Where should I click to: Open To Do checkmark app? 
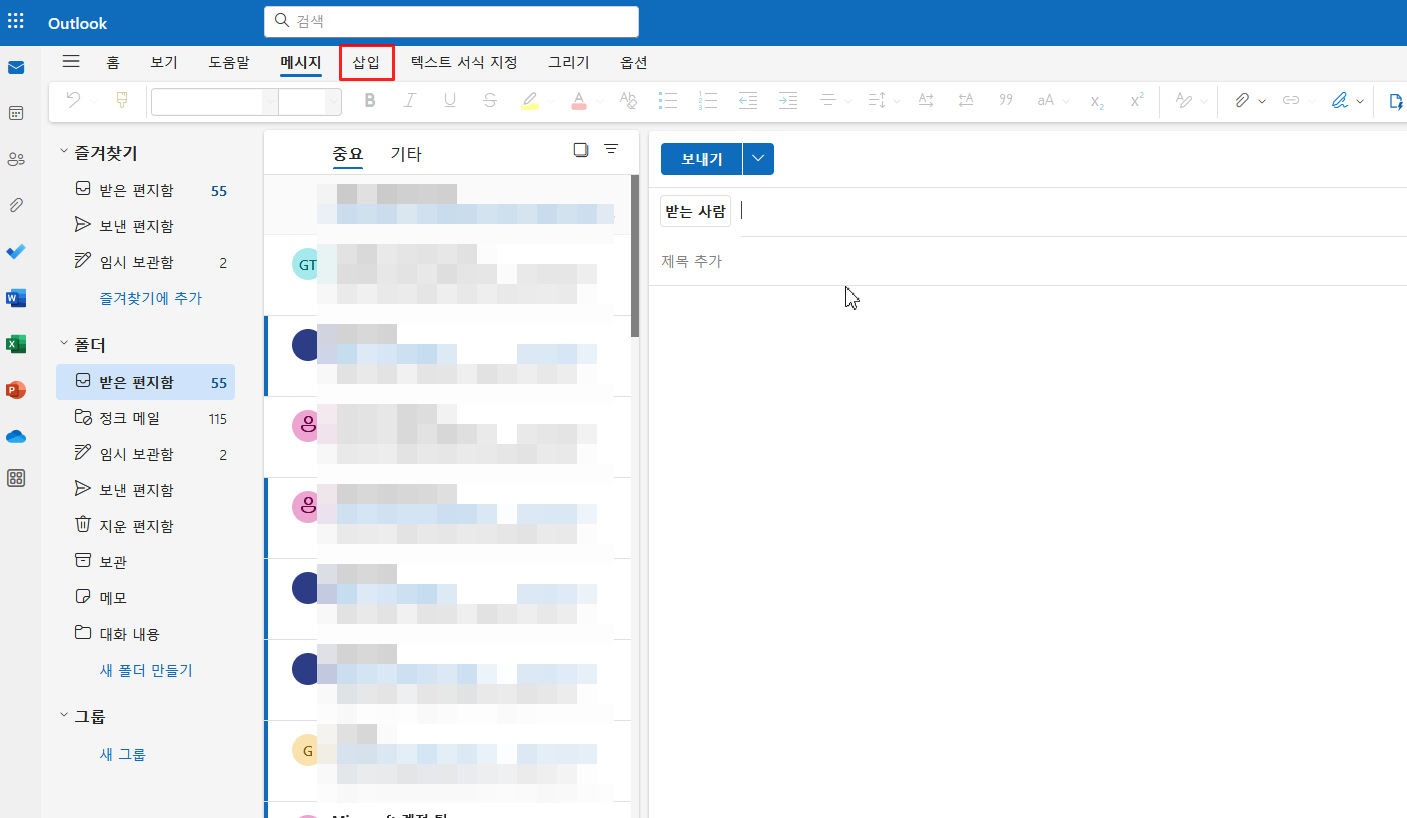(16, 252)
